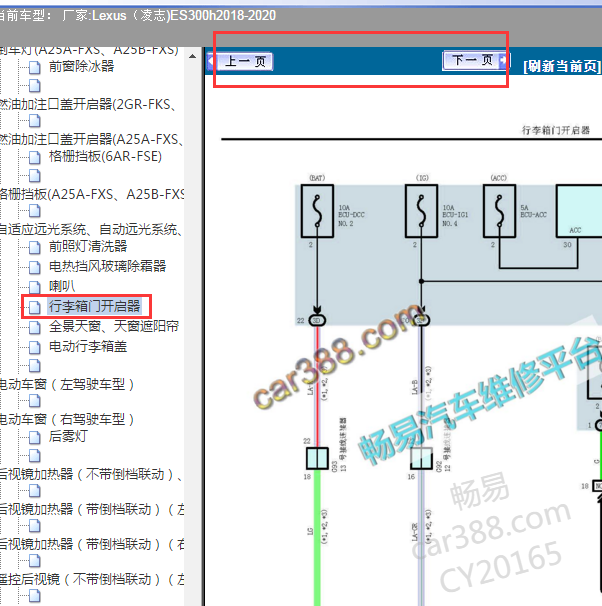The width and height of the screenshot is (602, 606).
Task: Select 电动车窗（右驾驶车型）row
Action: pos(67,419)
